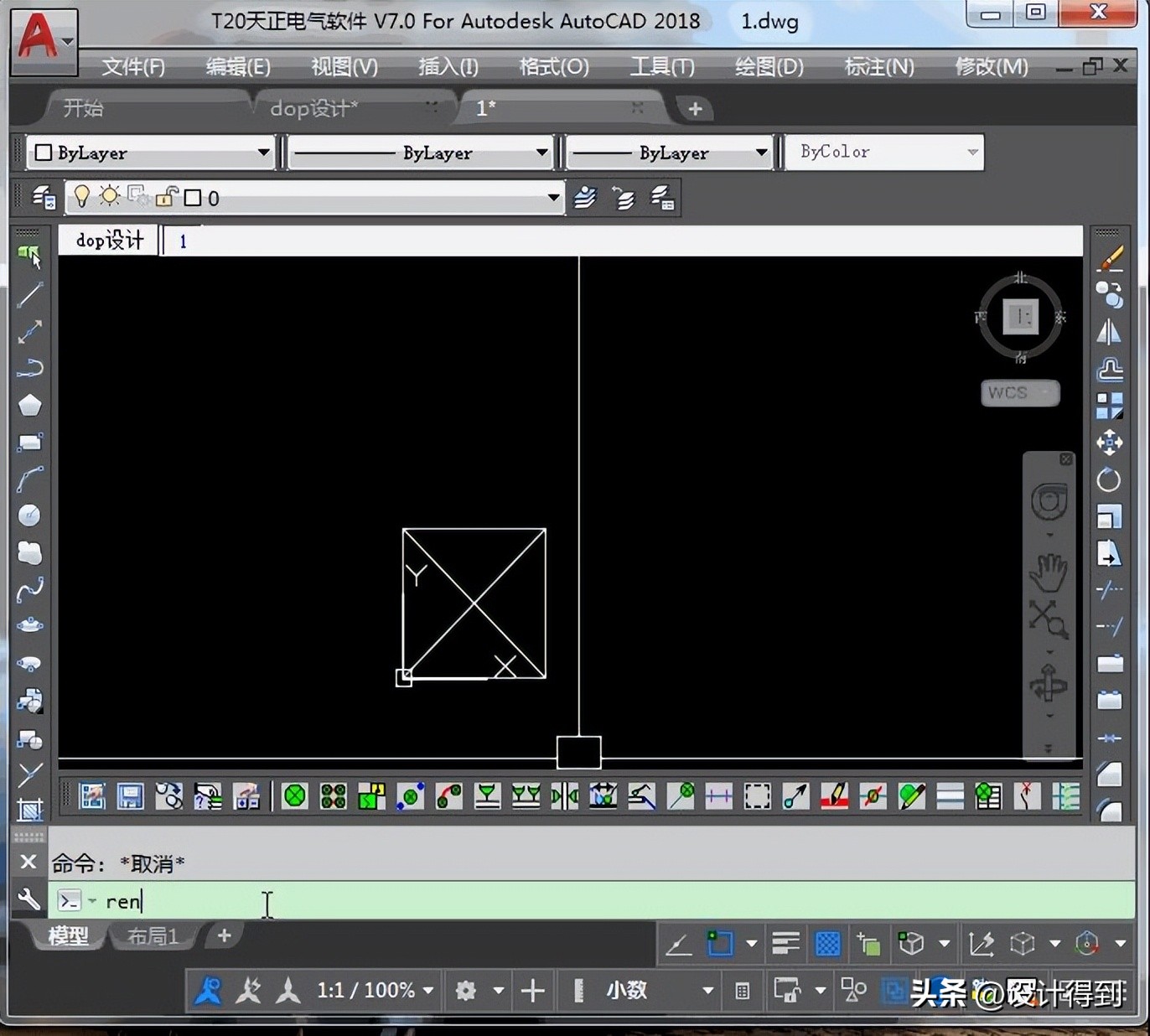Screen dimensions: 1150x1036
Task: Toggle lineweight display in status bar
Action: (785, 944)
